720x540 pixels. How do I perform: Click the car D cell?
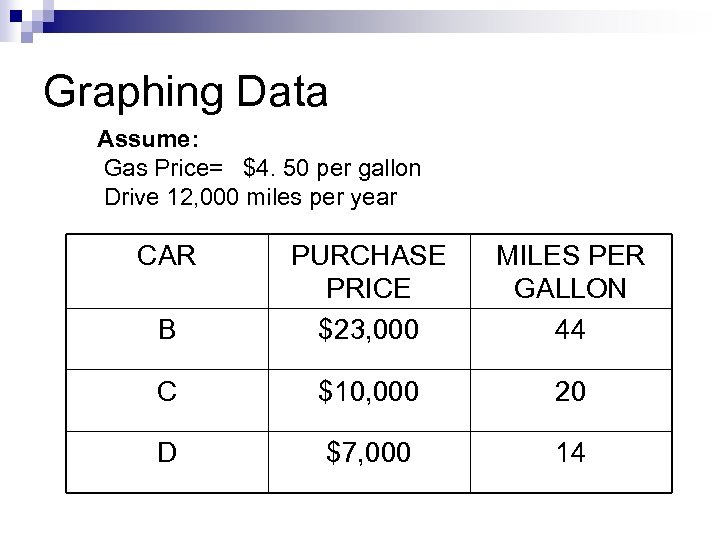[166, 454]
